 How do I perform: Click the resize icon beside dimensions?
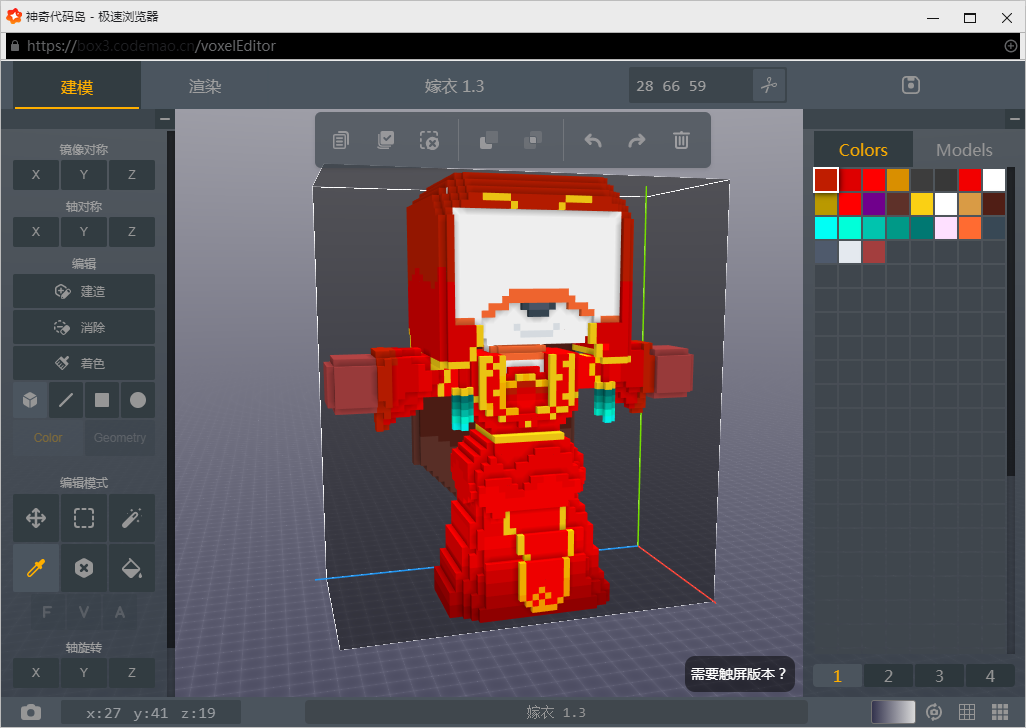tap(769, 86)
